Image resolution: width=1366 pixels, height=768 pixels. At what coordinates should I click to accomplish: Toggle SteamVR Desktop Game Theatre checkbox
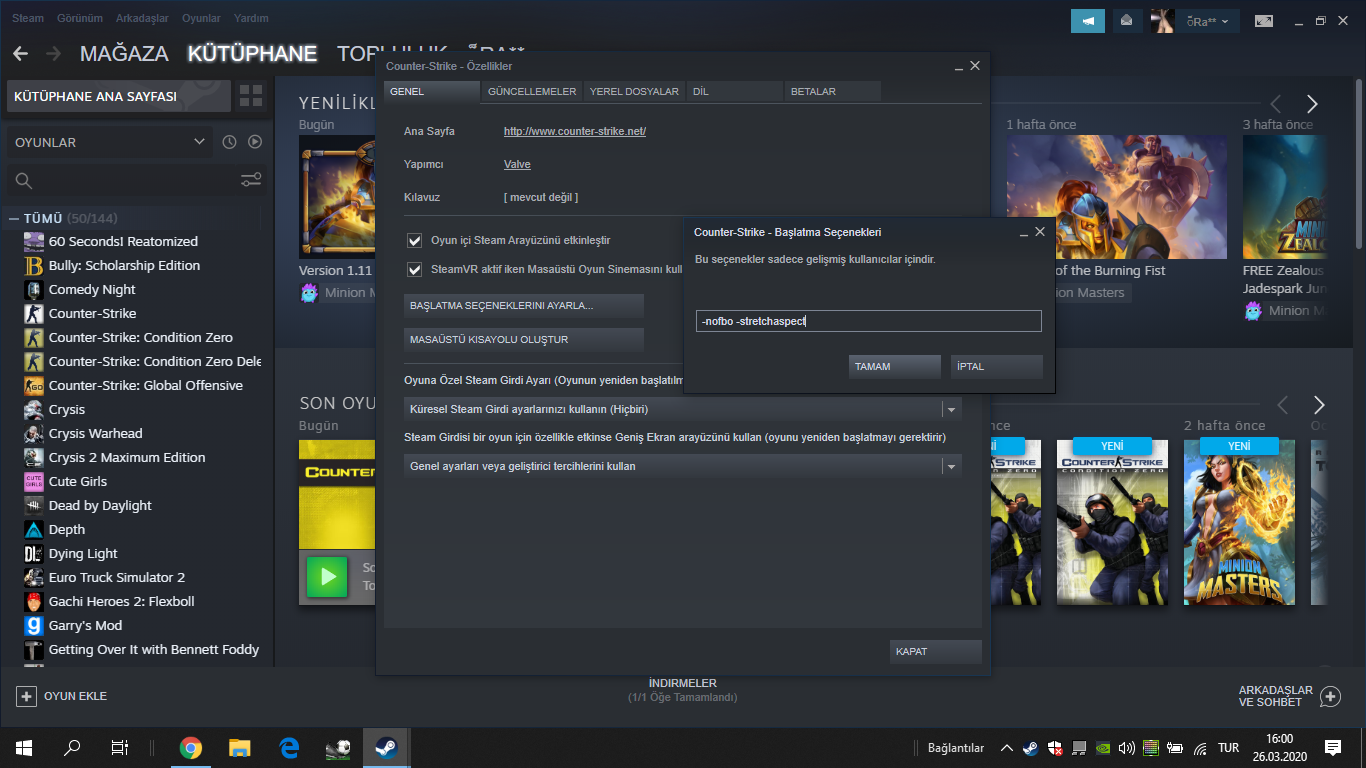[x=414, y=269]
